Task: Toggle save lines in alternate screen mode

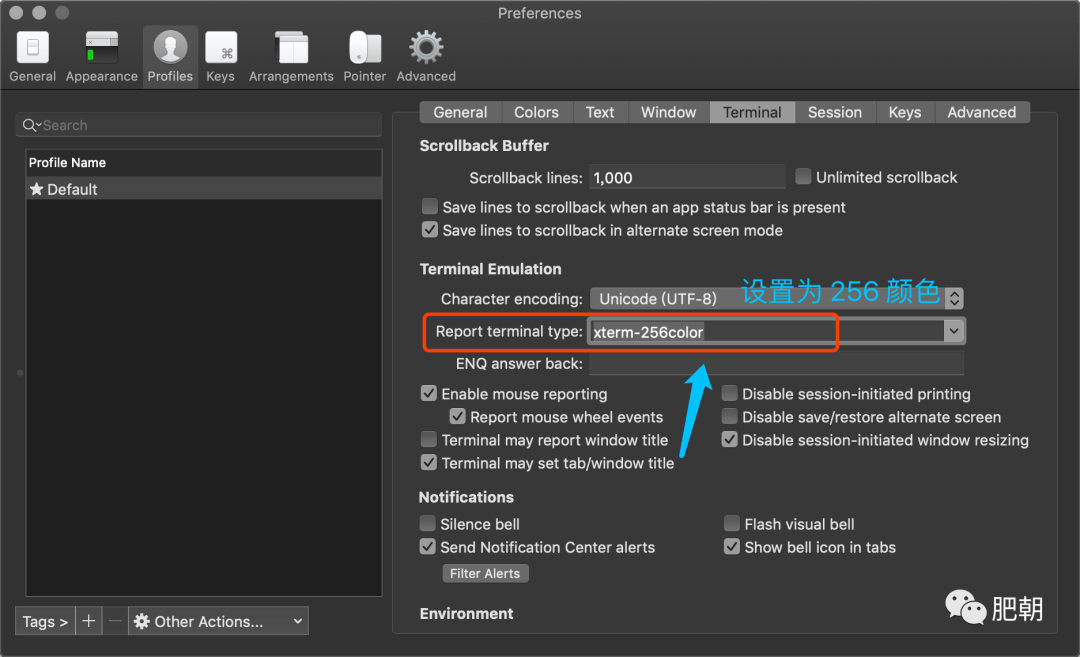Action: [430, 229]
